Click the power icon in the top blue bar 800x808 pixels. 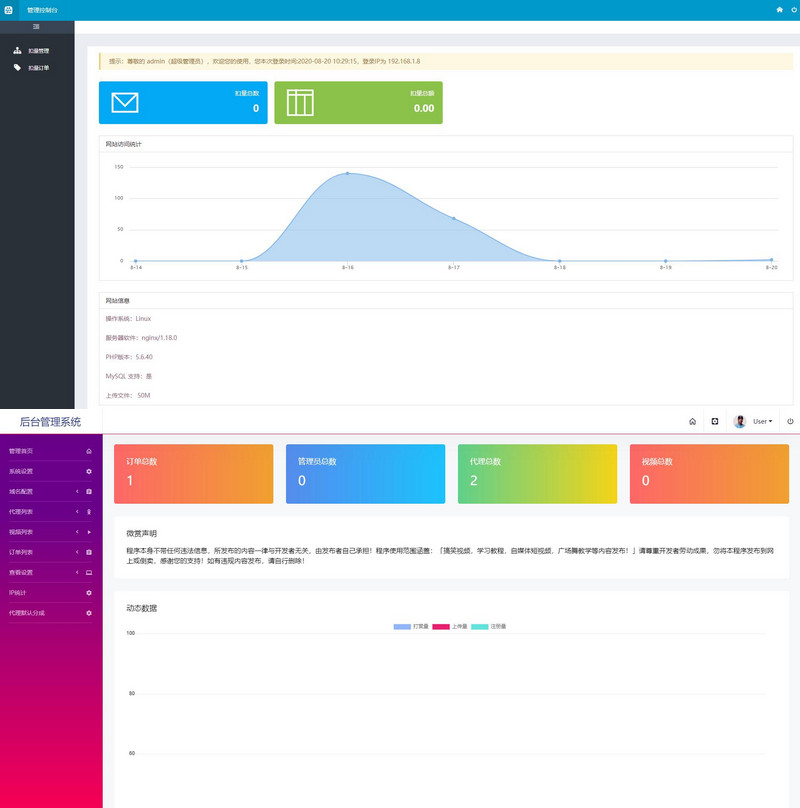(x=794, y=10)
